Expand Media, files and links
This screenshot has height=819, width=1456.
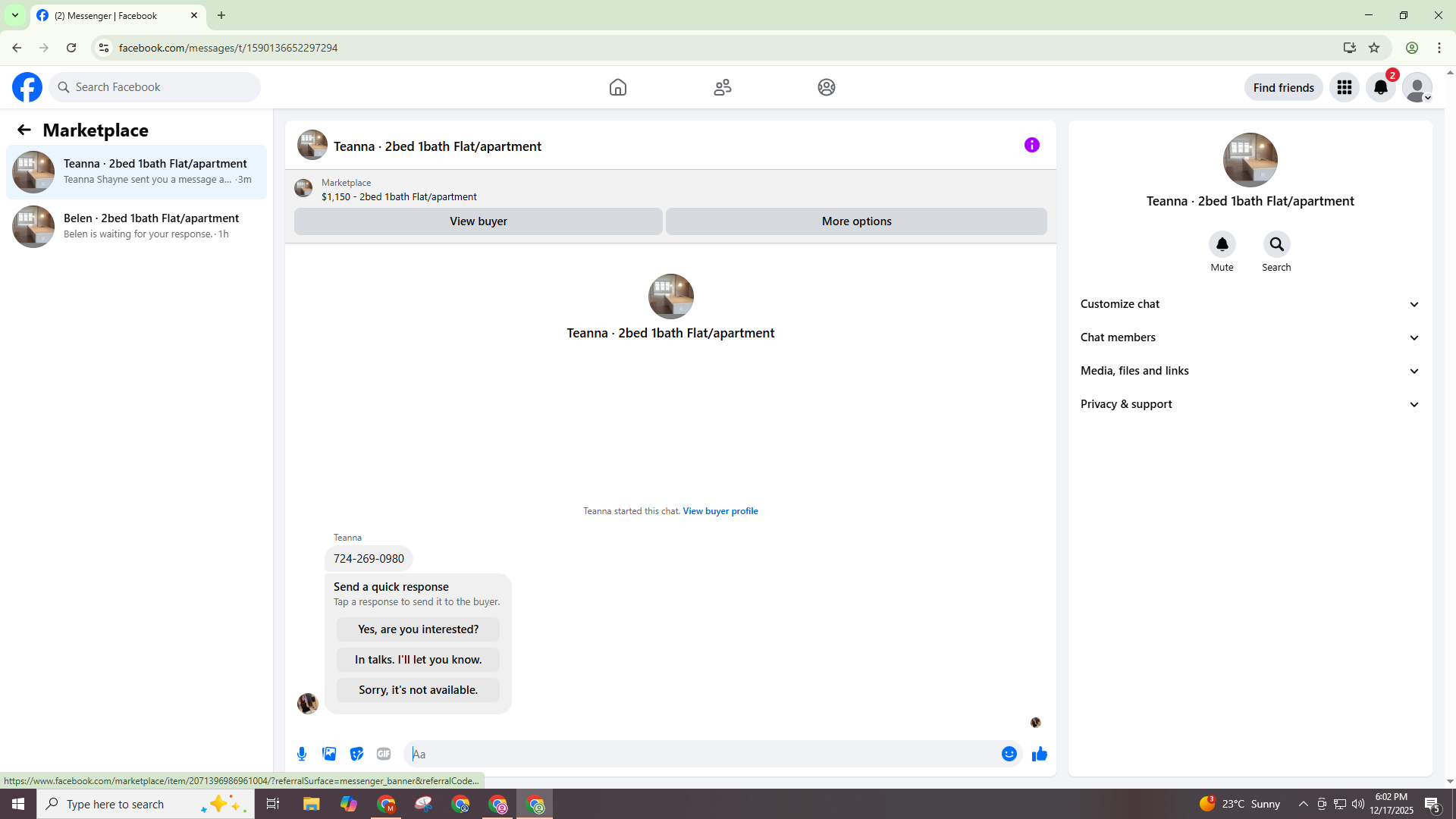(x=1250, y=371)
